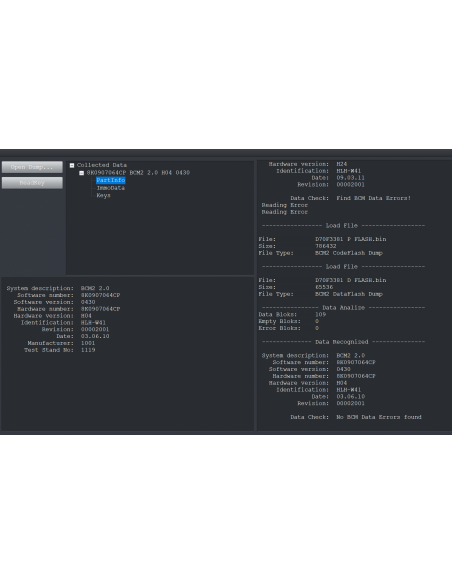Click the Data Recognized section header
452x584 pixels.
pos(343,342)
